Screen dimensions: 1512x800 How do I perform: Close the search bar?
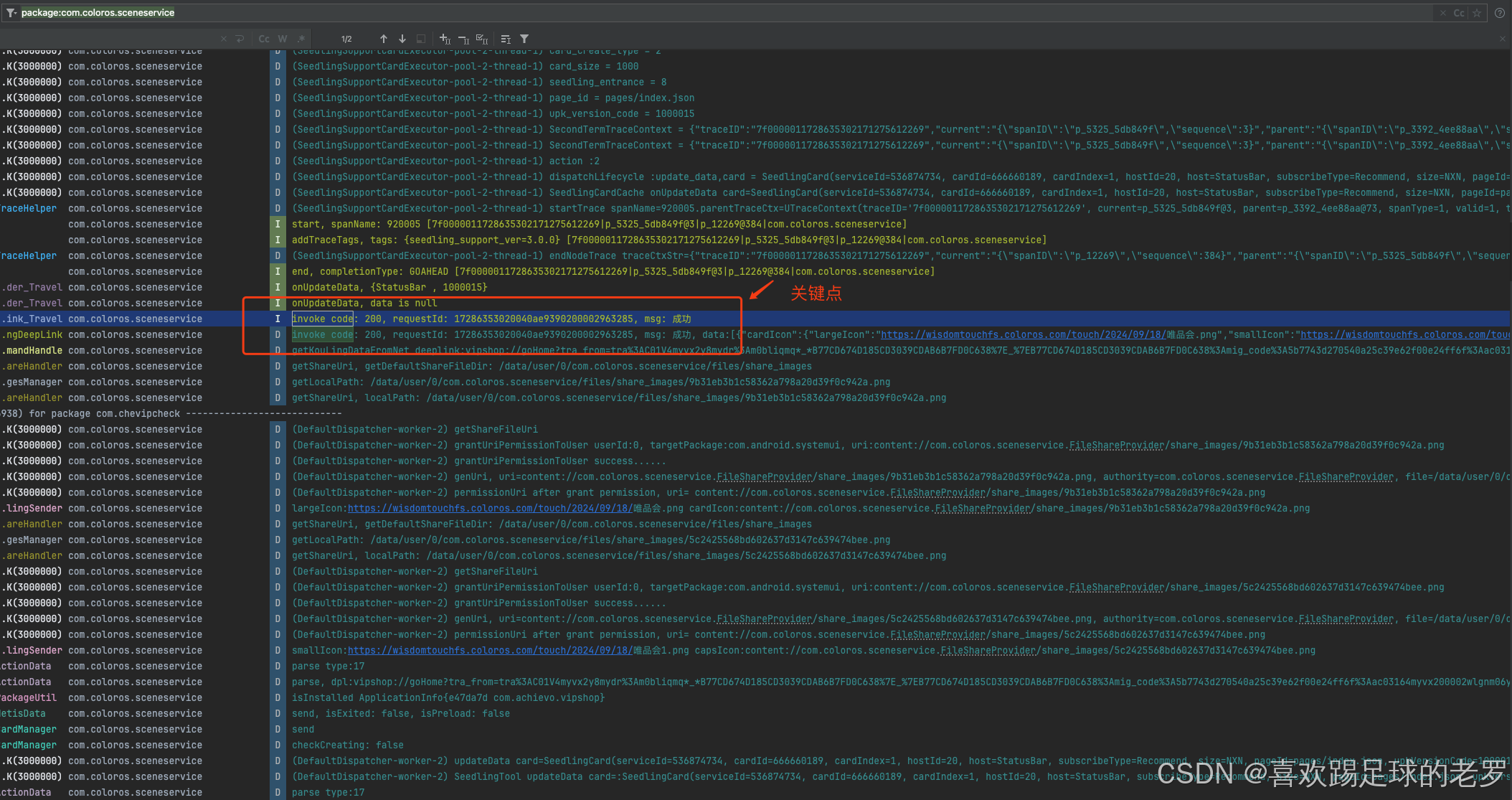1503,39
